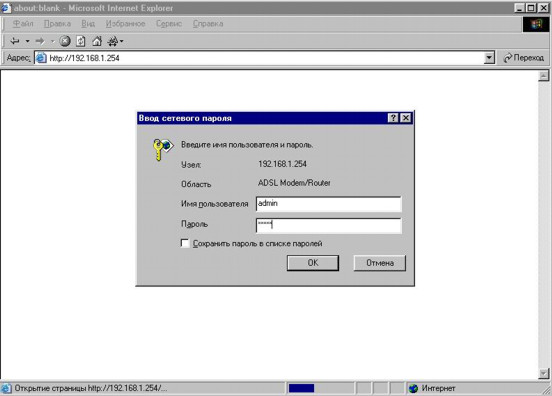Image resolution: width=552 pixels, height=396 pixels.
Task: Click the Refresh page icon
Action: click(81, 41)
